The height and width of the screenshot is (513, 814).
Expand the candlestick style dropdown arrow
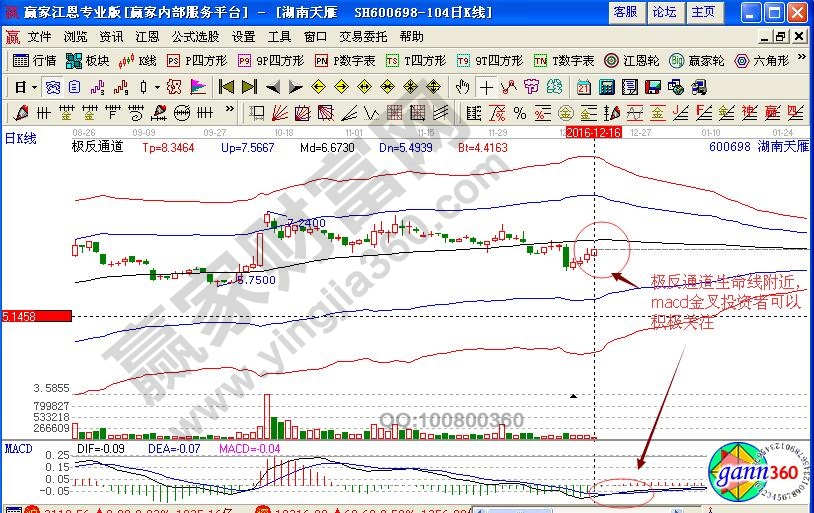(x=157, y=86)
